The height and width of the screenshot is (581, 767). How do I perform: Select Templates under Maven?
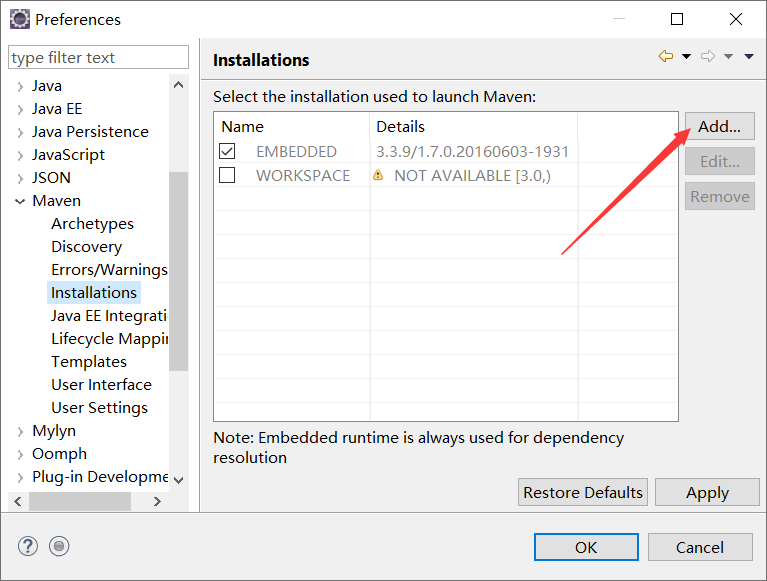pyautogui.click(x=89, y=361)
